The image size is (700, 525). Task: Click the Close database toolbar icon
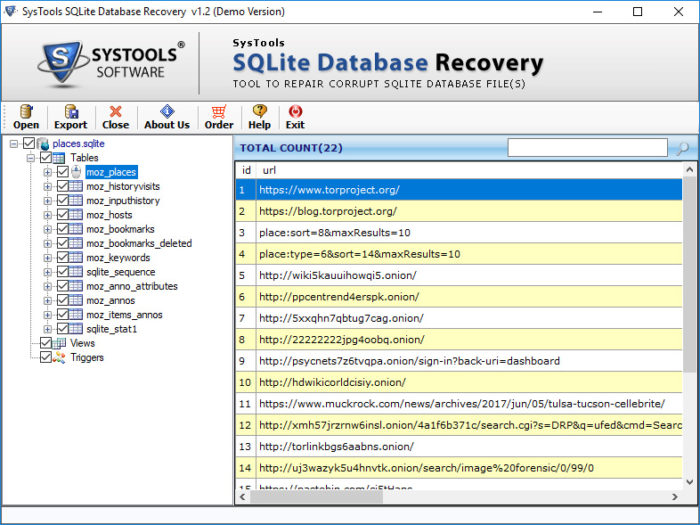115,111
